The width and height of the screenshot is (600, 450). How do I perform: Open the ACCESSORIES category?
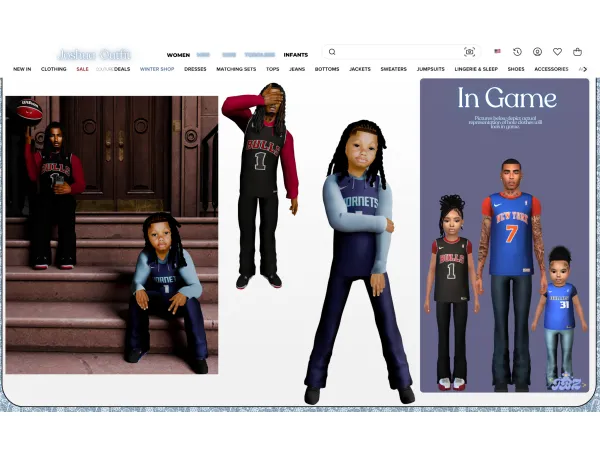(551, 69)
